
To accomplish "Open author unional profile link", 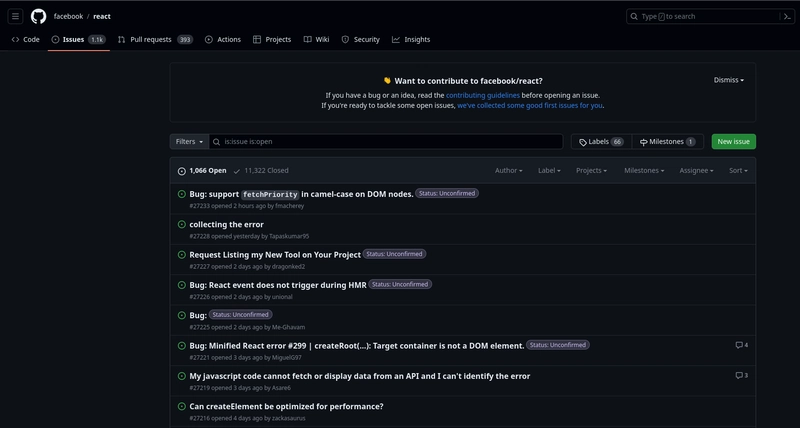I will tap(282, 297).
